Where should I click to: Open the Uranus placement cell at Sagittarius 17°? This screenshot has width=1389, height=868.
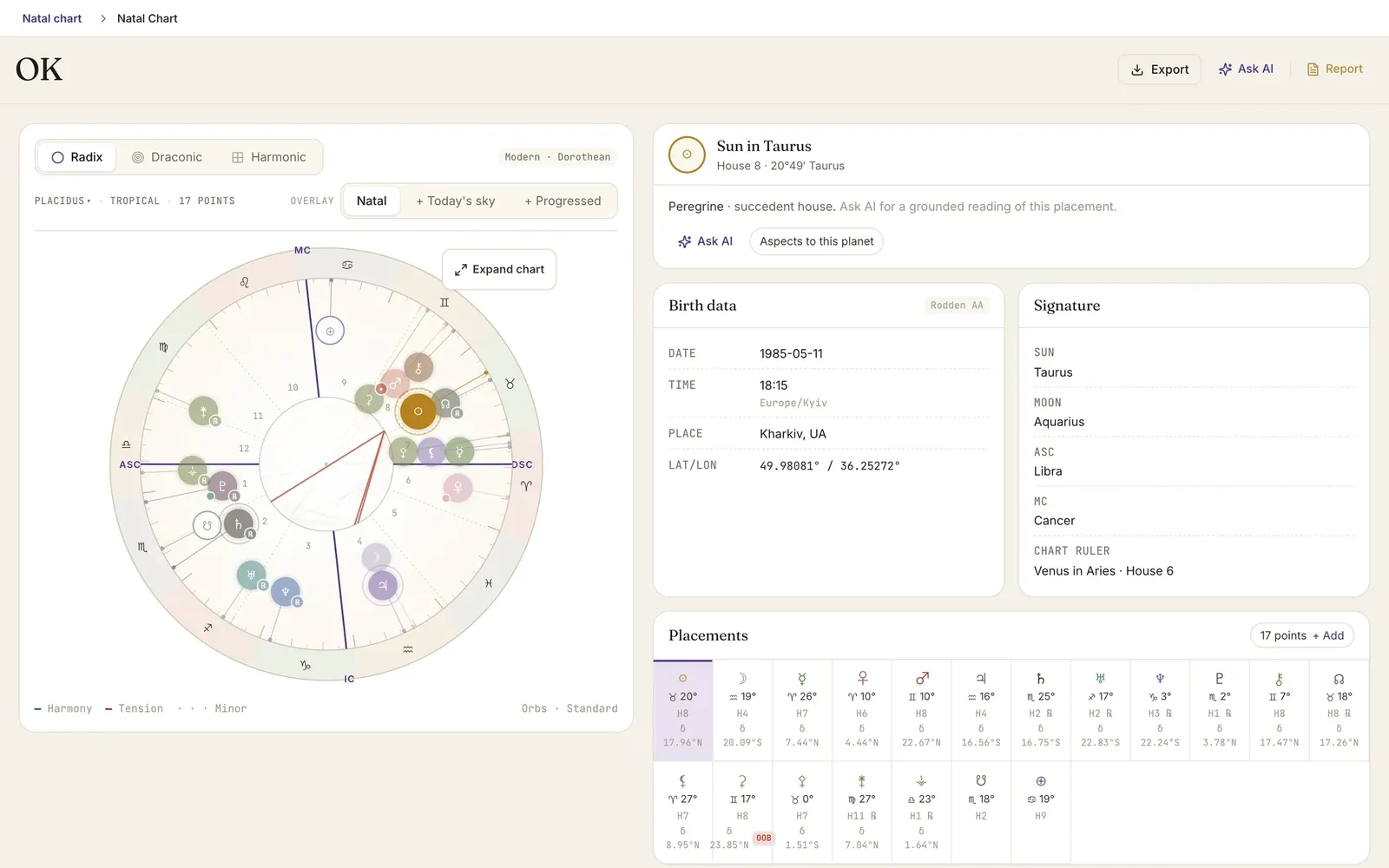tap(1100, 711)
